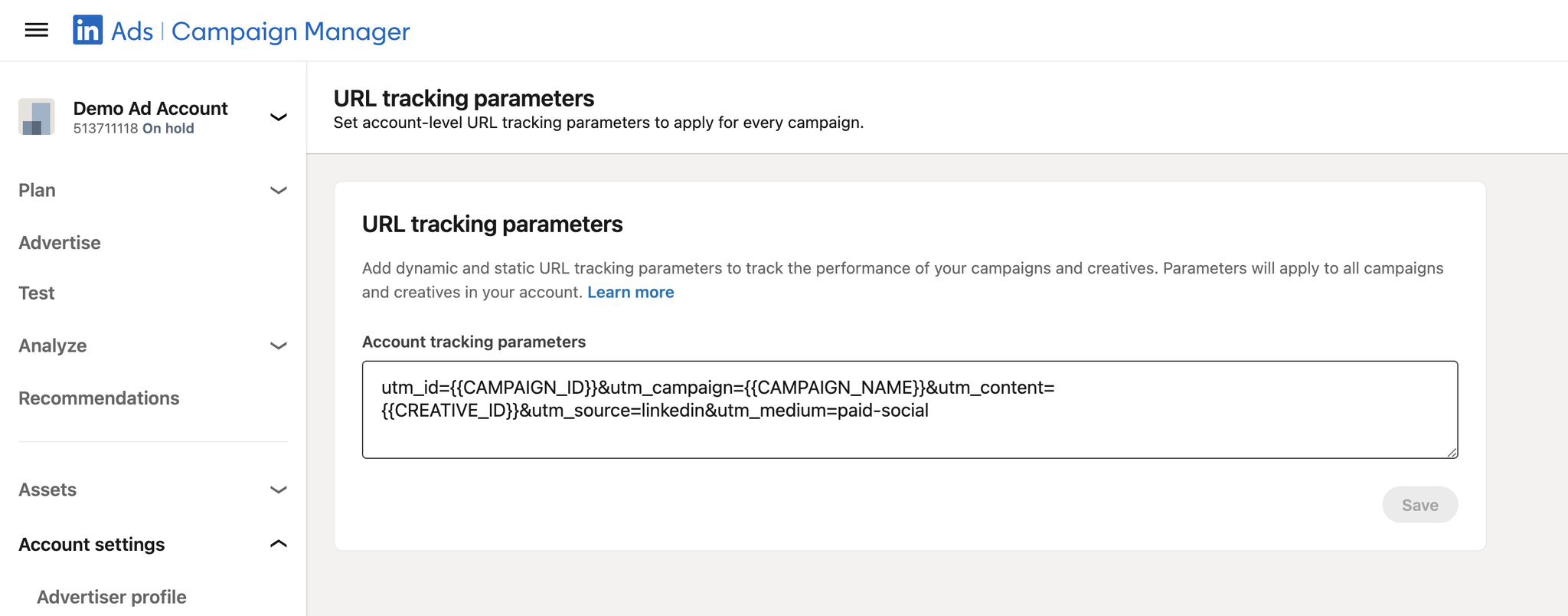The image size is (1568, 616).
Task: Select the Account settings sidebar label
Action: [92, 545]
